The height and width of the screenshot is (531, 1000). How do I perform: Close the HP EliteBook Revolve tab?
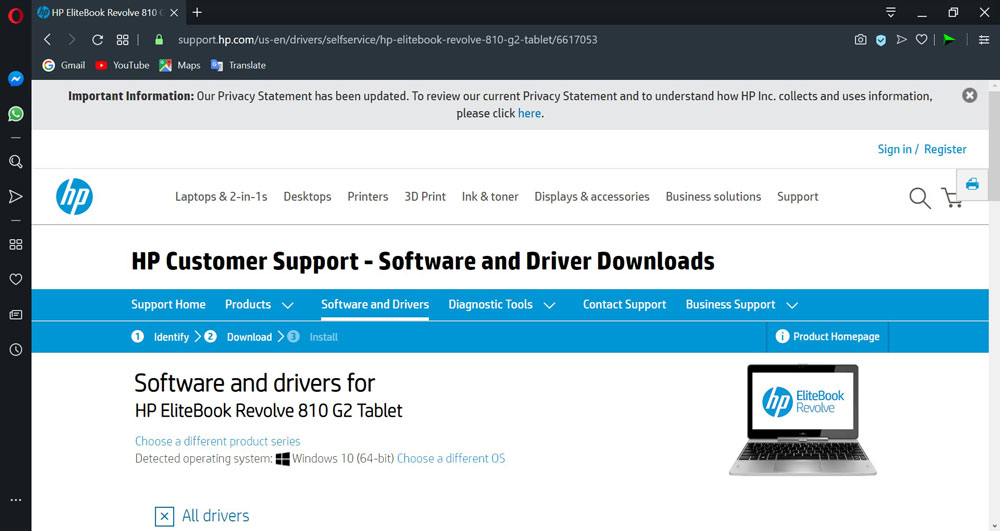tap(173, 13)
